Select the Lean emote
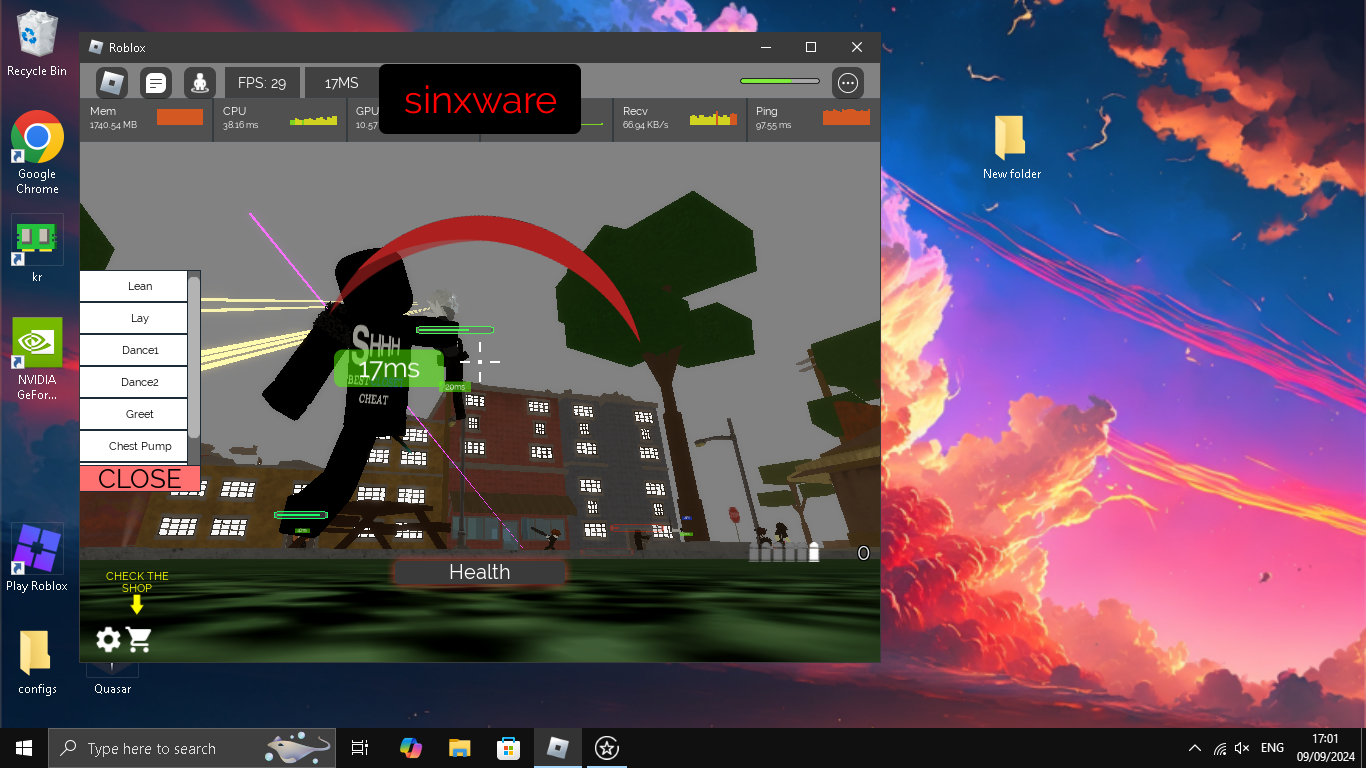The width and height of the screenshot is (1366, 768). click(134, 286)
